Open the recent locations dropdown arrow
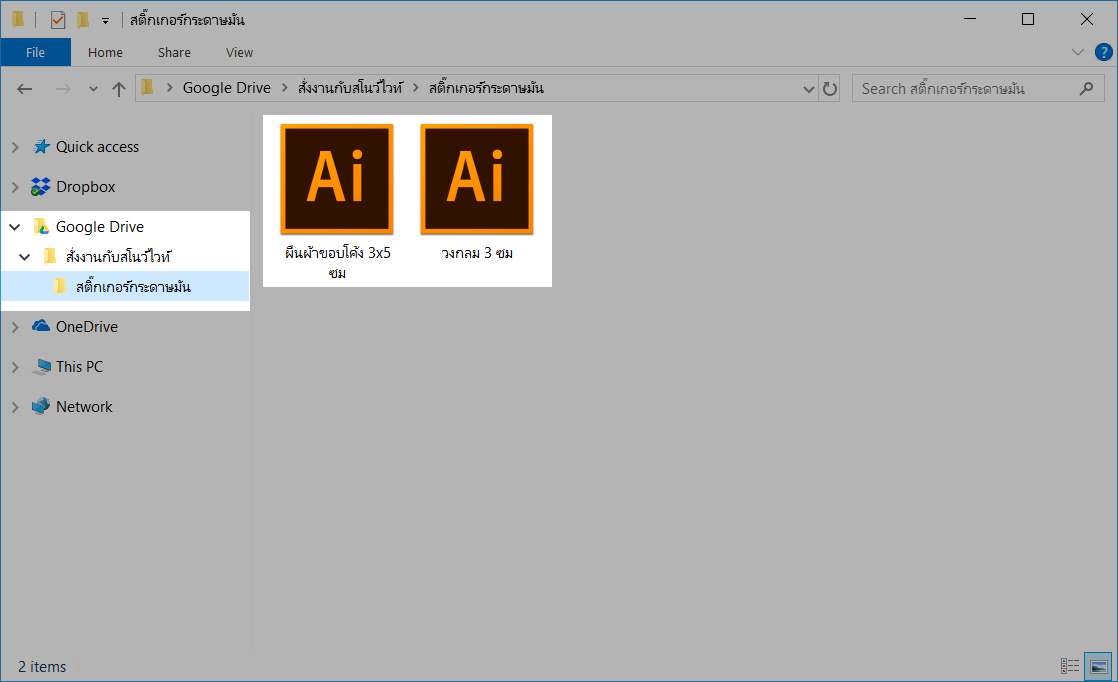 [x=93, y=89]
